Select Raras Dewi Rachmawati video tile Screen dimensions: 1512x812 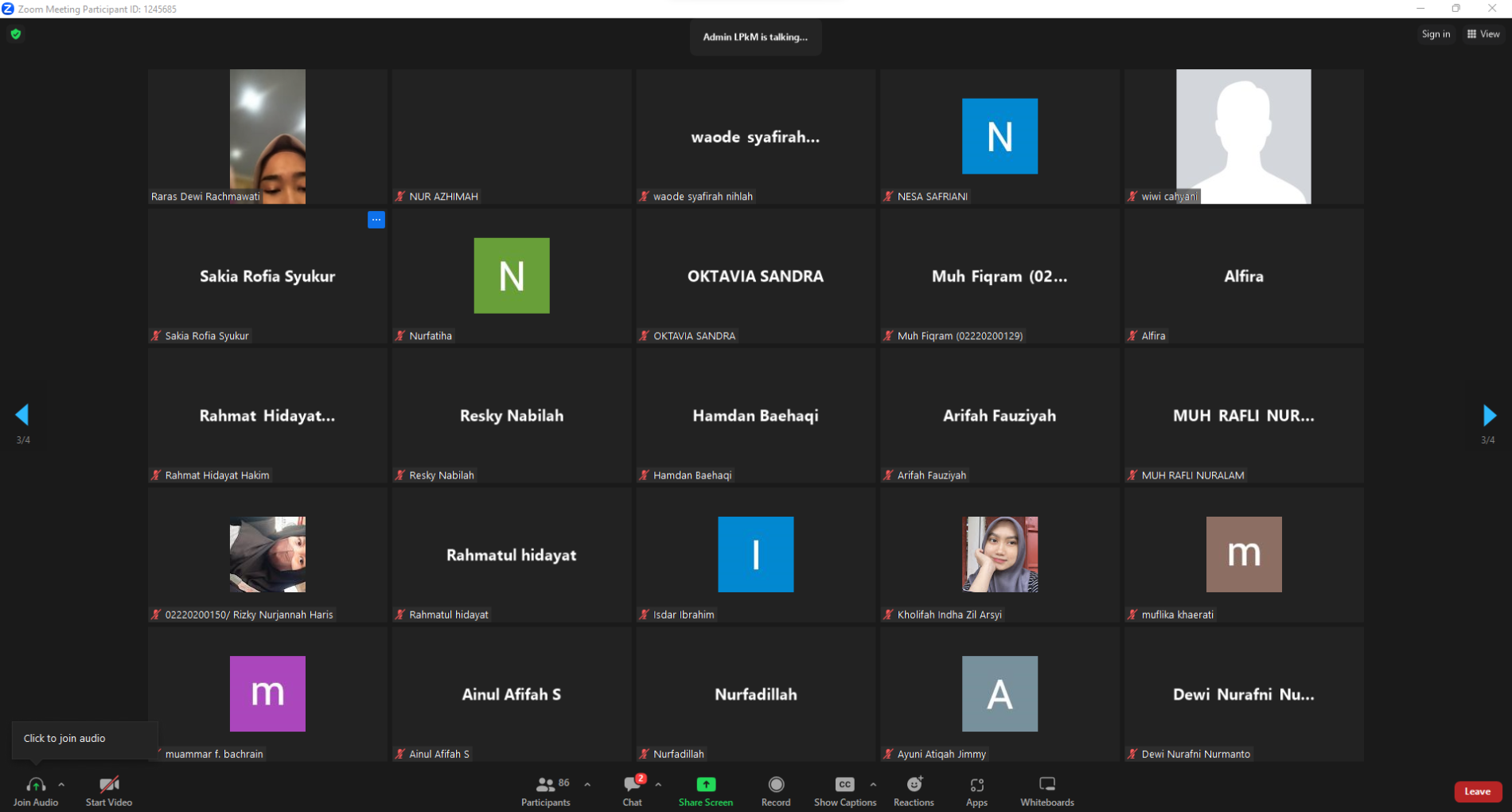(267, 136)
